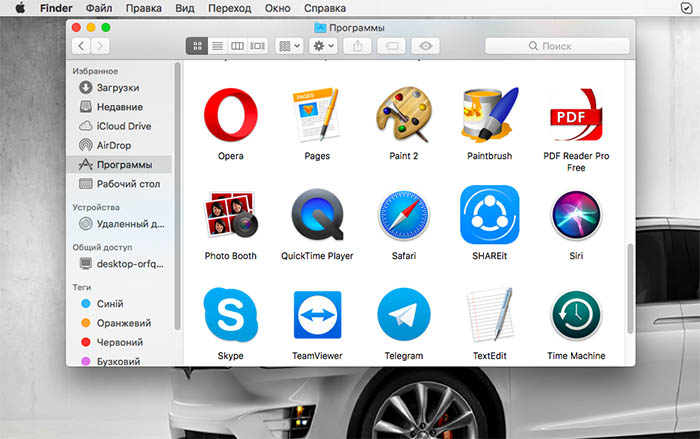This screenshot has width=700, height=439.
Task: Click the Time Machine icon
Action: coord(576,315)
